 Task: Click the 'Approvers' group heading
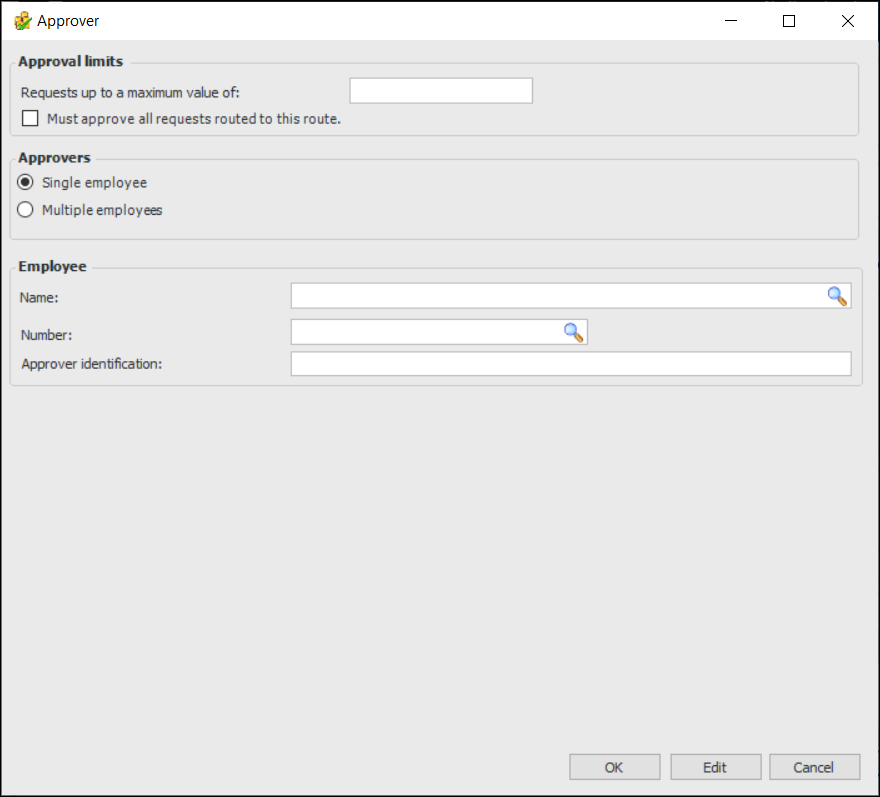tap(54, 158)
